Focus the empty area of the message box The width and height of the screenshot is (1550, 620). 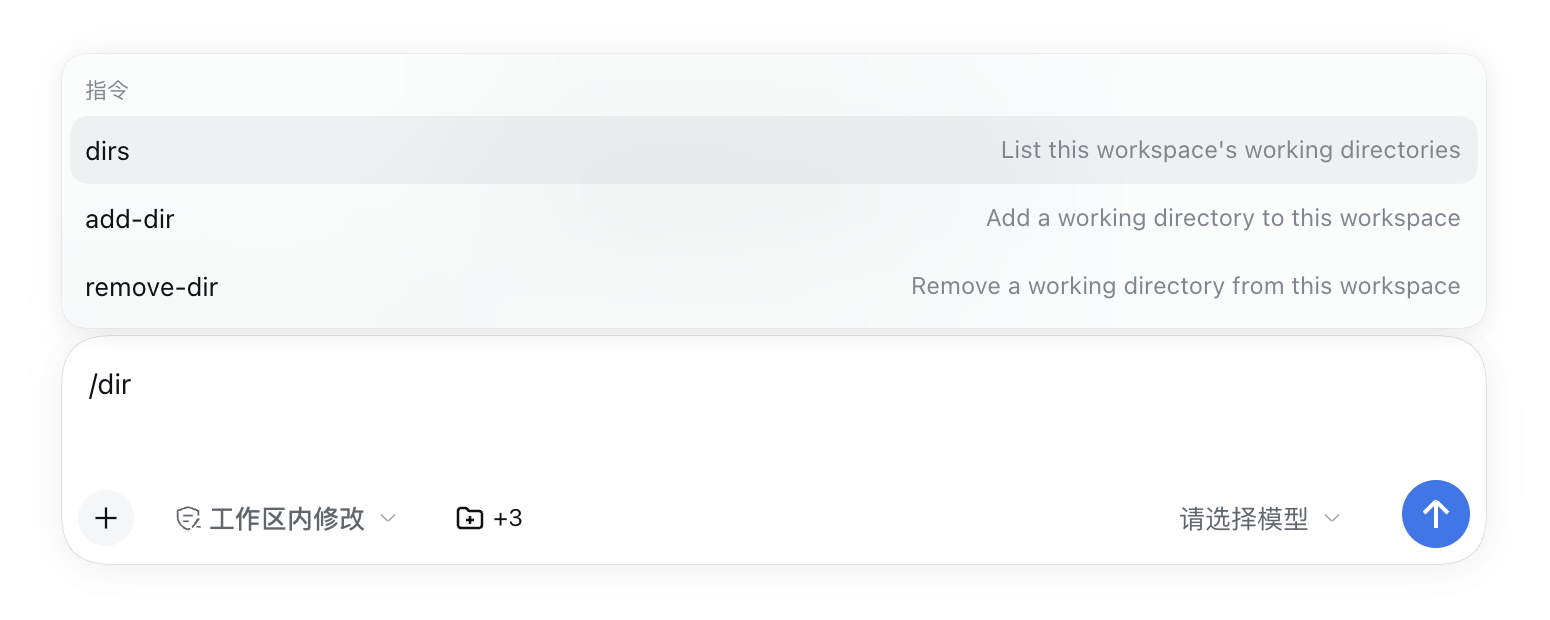click(774, 430)
